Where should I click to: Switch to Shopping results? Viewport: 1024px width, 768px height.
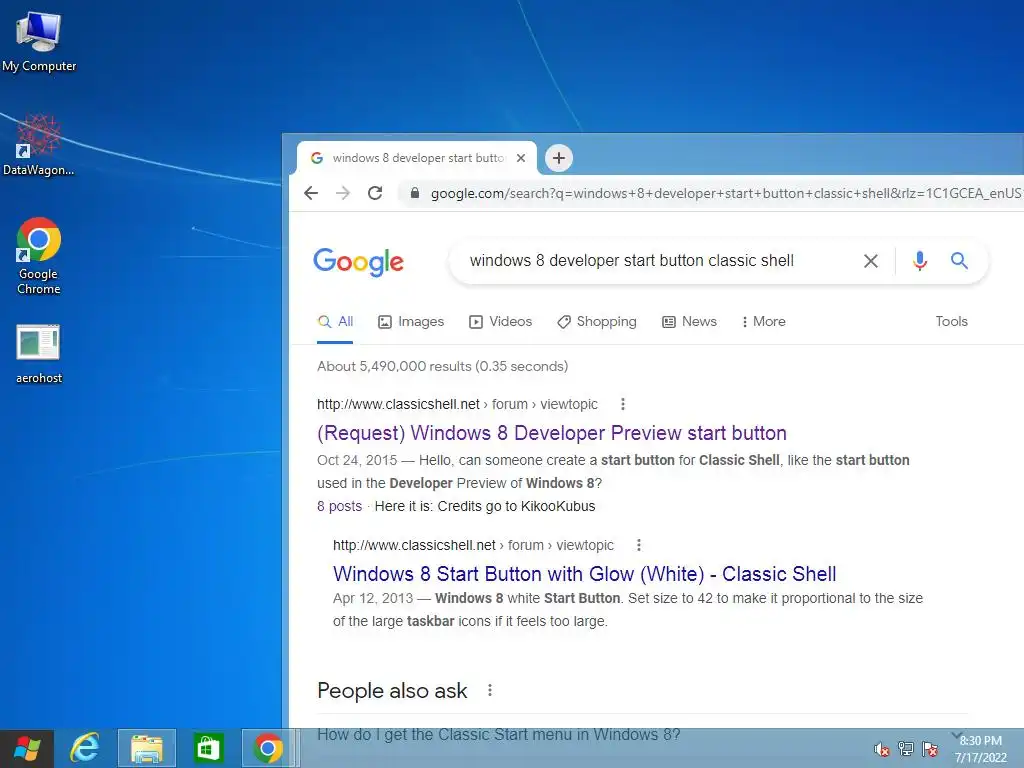596,322
